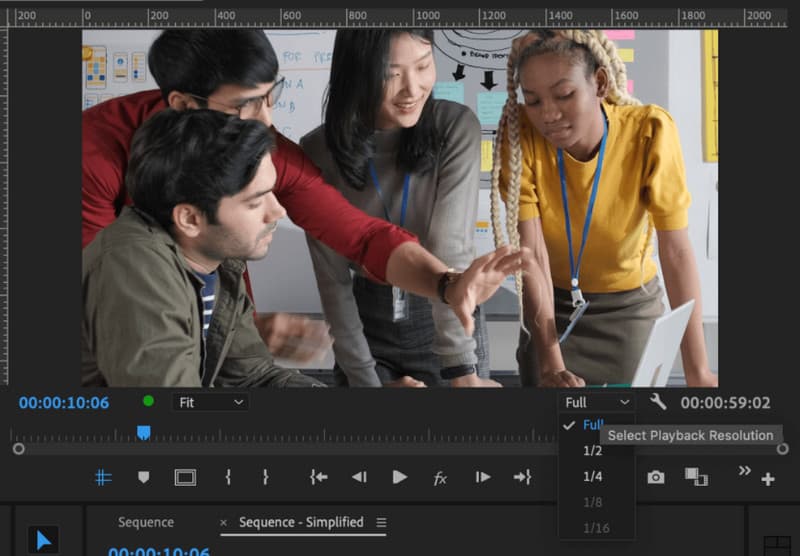Click the Mark Out bracket icon
Screen dimensions: 800x556
click(x=265, y=478)
